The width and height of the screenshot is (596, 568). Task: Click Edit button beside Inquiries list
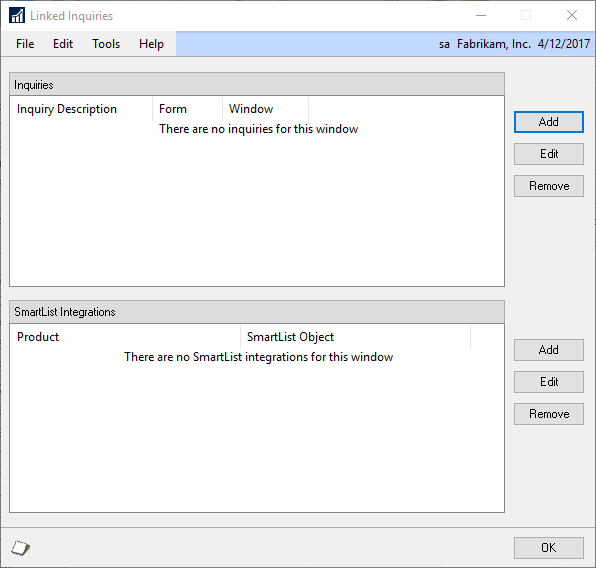pos(548,154)
